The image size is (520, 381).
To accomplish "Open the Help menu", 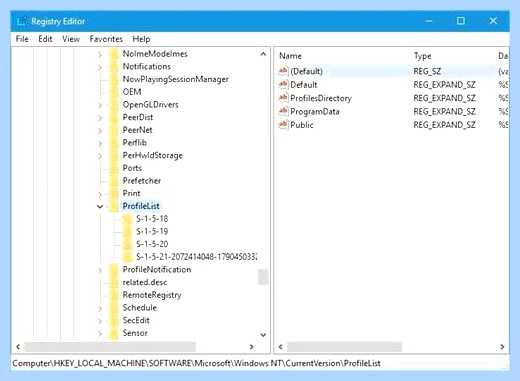I will 141,39.
